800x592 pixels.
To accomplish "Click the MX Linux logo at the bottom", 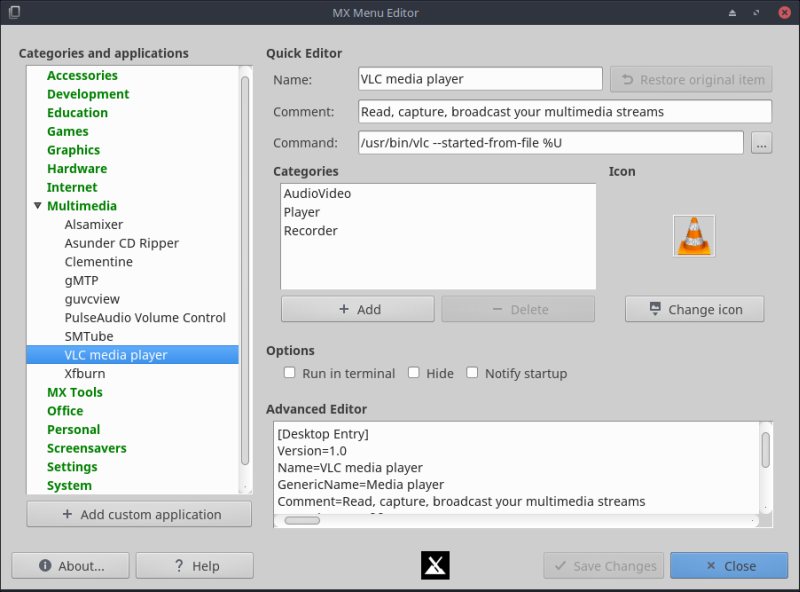I will point(434,565).
